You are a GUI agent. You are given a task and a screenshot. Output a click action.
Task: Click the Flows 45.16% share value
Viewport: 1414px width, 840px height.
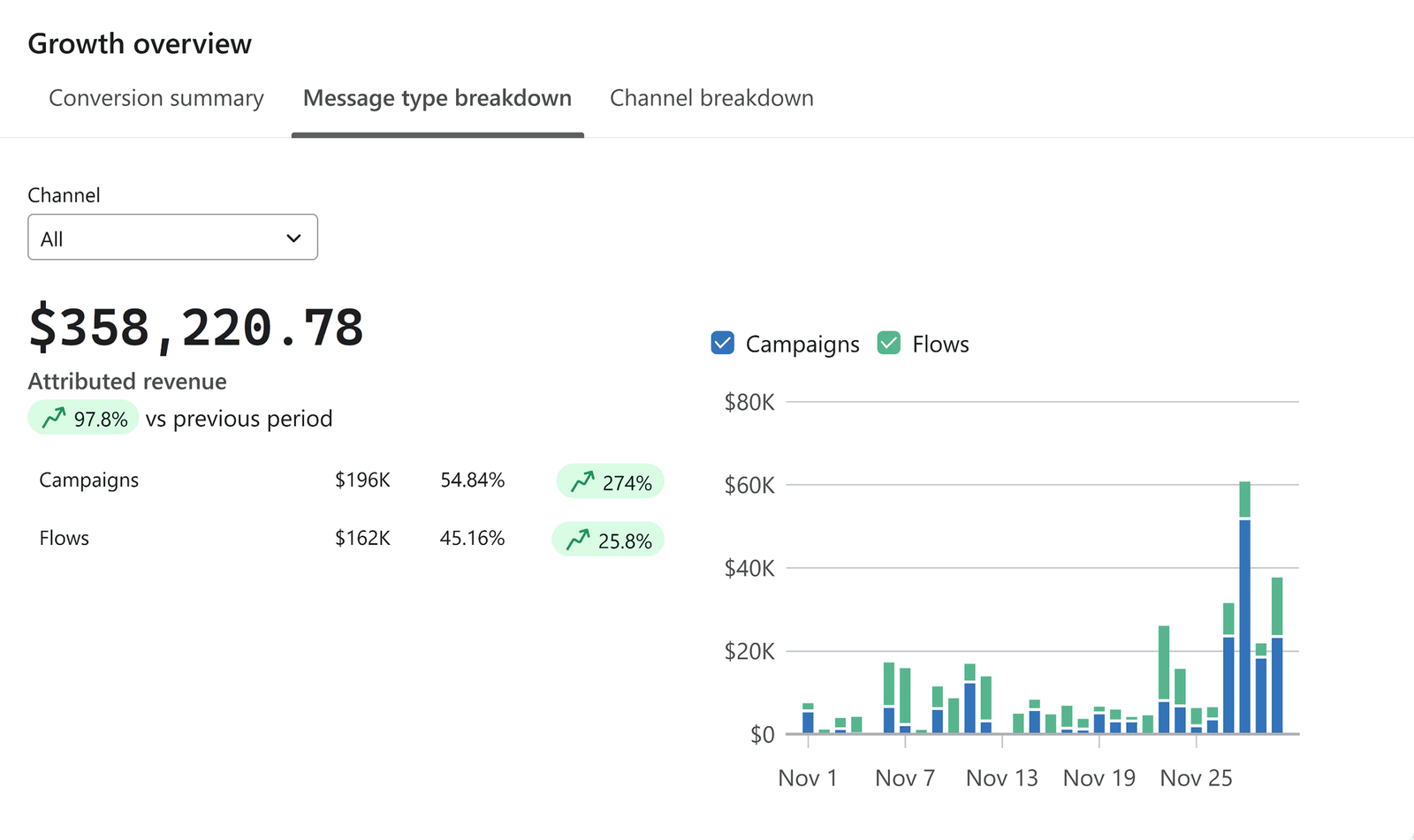472,539
